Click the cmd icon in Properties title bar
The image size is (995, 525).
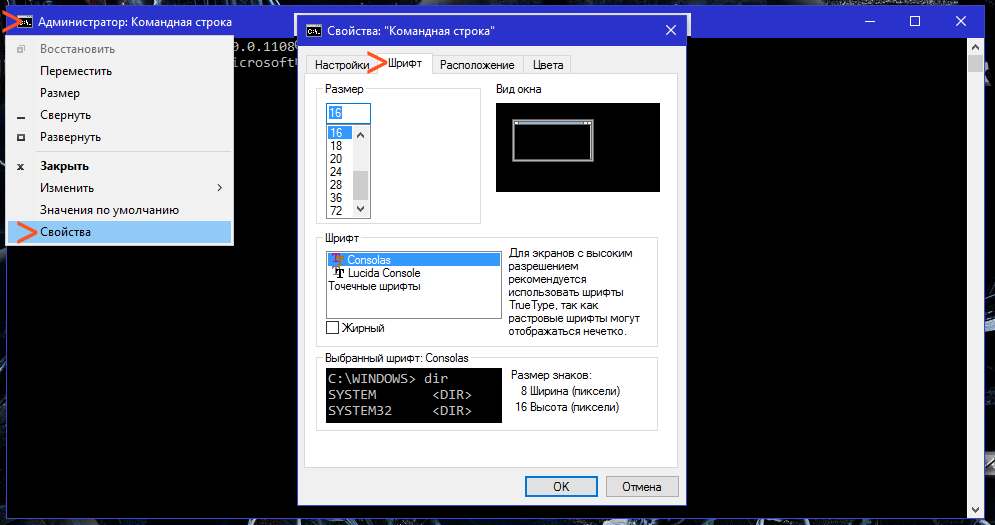pos(313,30)
